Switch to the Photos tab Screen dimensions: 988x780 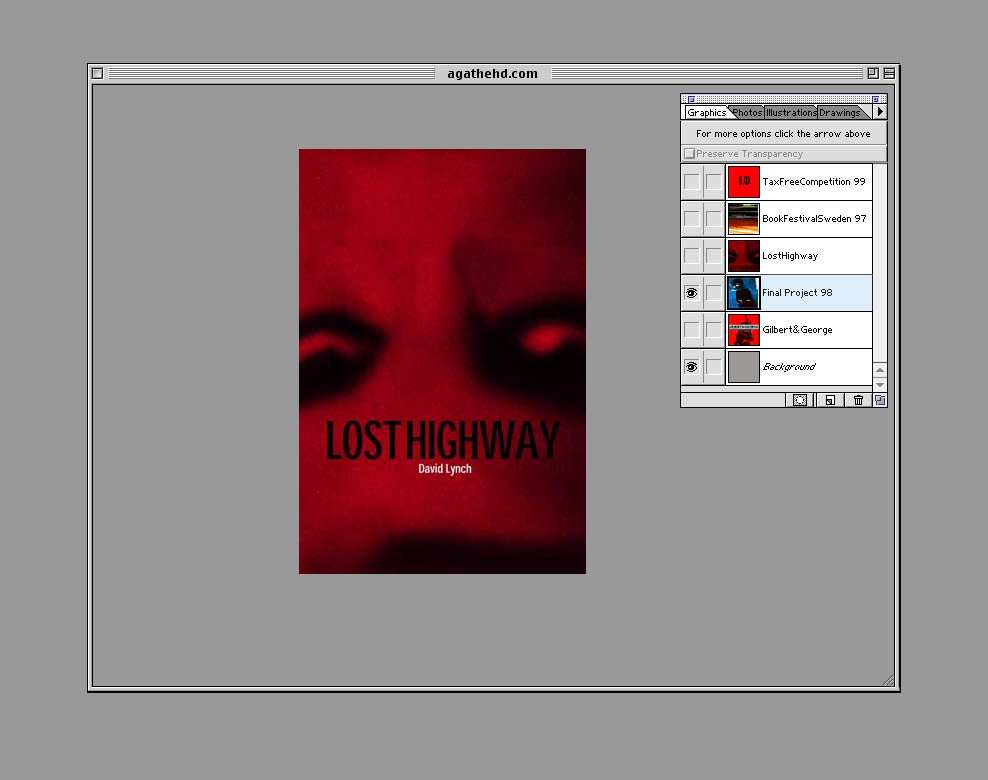[x=747, y=112]
